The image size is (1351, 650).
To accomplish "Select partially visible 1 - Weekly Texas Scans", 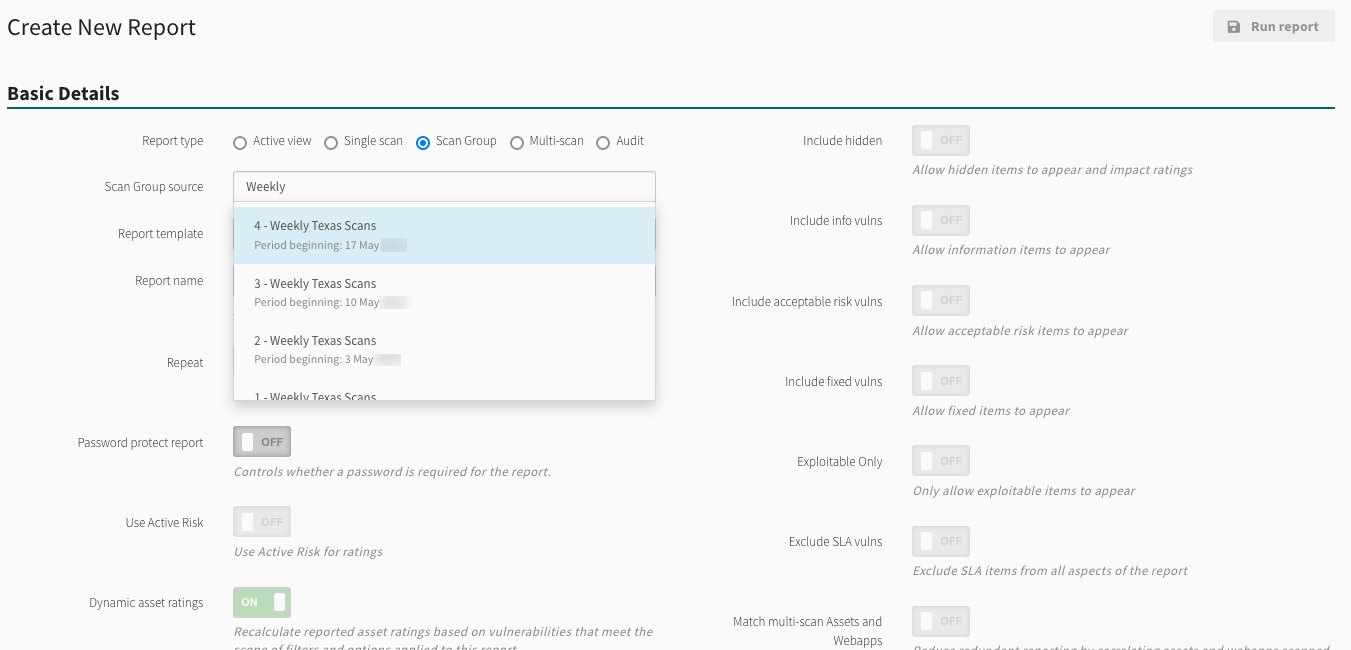I will (444, 395).
